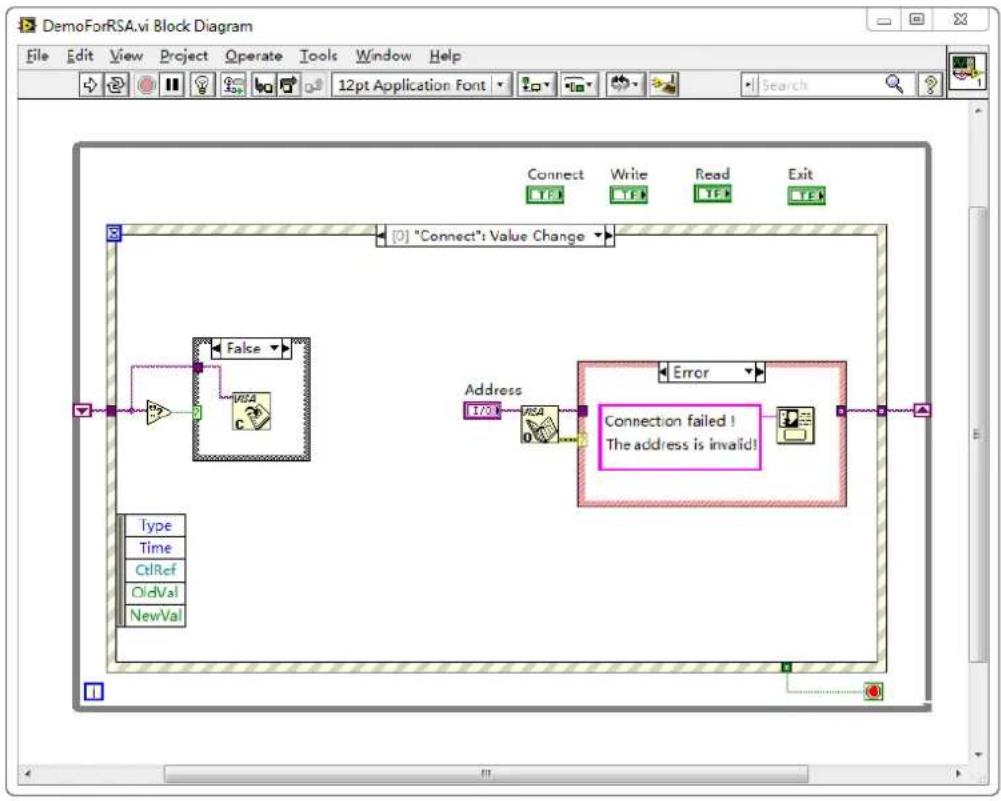The width and height of the screenshot is (1001, 801).
Task: Select the VISA Open node
Action: point(539,424)
